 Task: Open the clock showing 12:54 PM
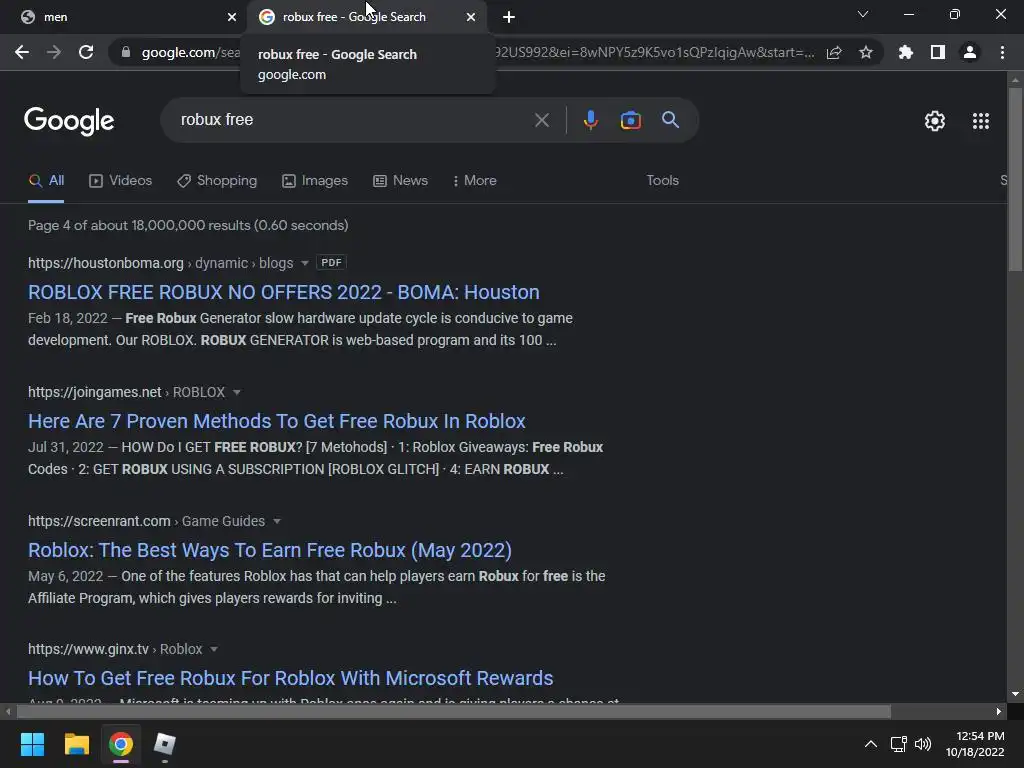click(975, 744)
